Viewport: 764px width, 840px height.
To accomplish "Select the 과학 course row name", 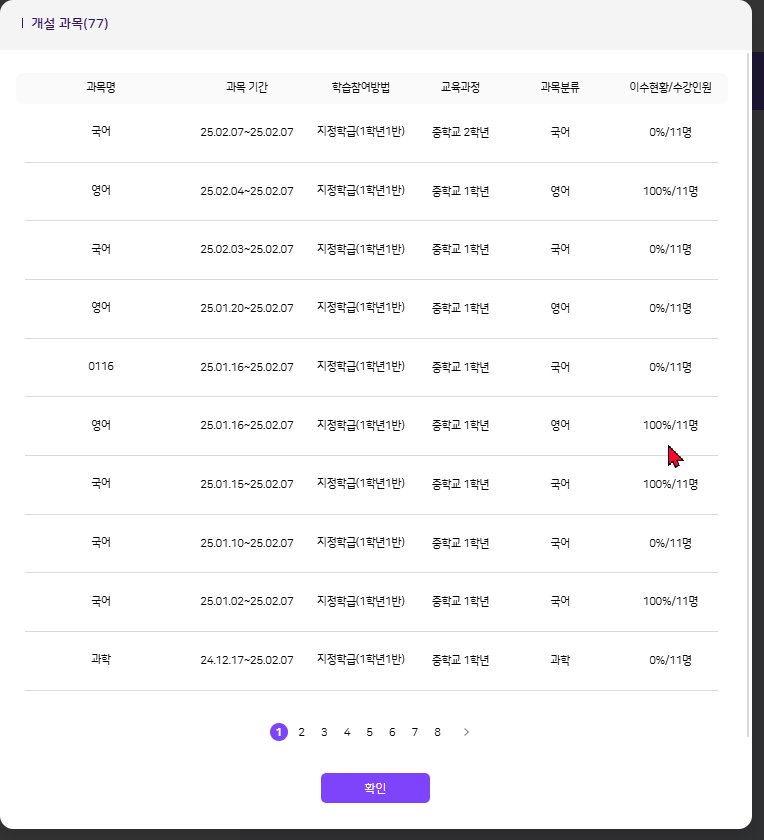I will (101, 660).
